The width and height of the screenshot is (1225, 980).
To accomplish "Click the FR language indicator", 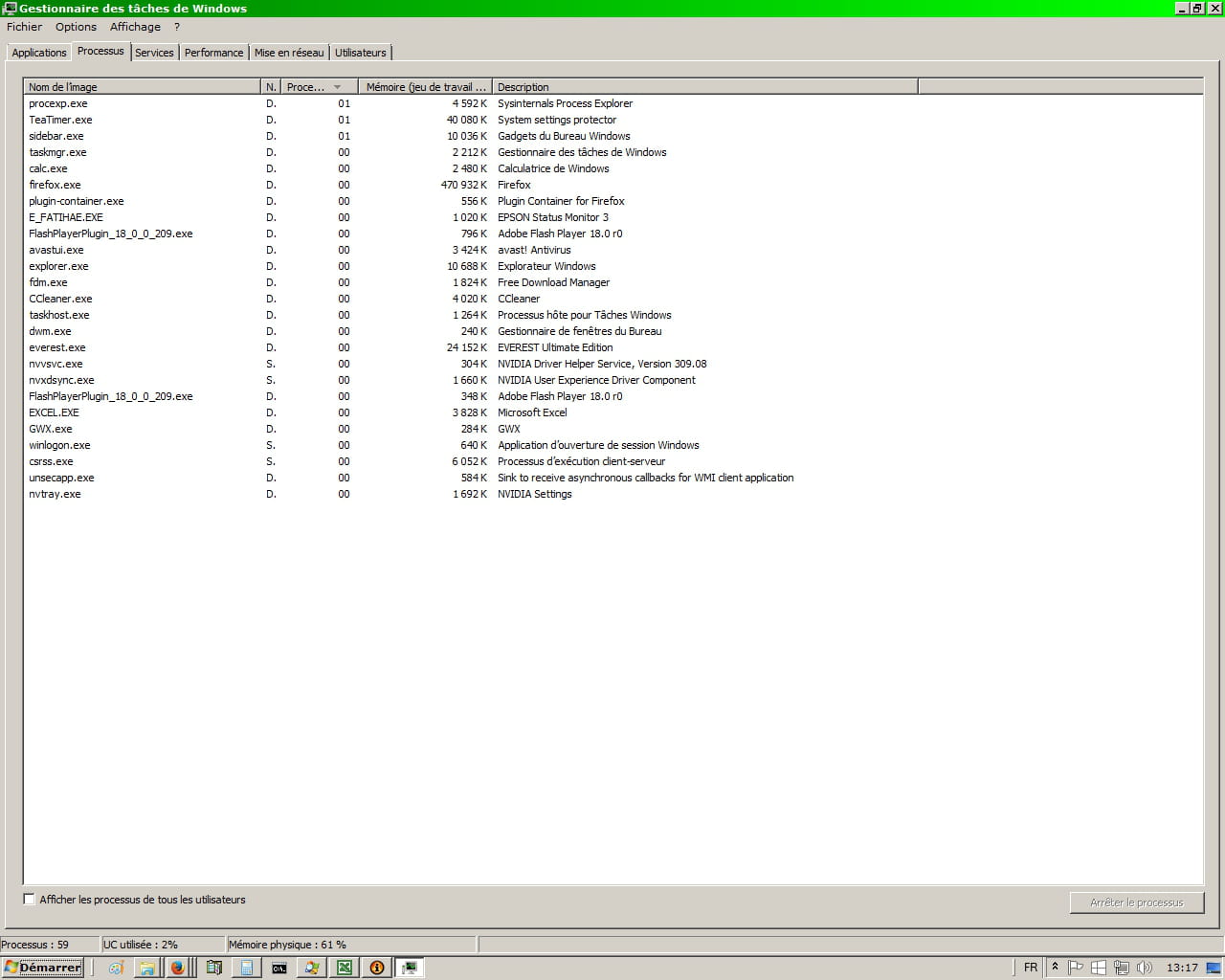I will [1031, 968].
